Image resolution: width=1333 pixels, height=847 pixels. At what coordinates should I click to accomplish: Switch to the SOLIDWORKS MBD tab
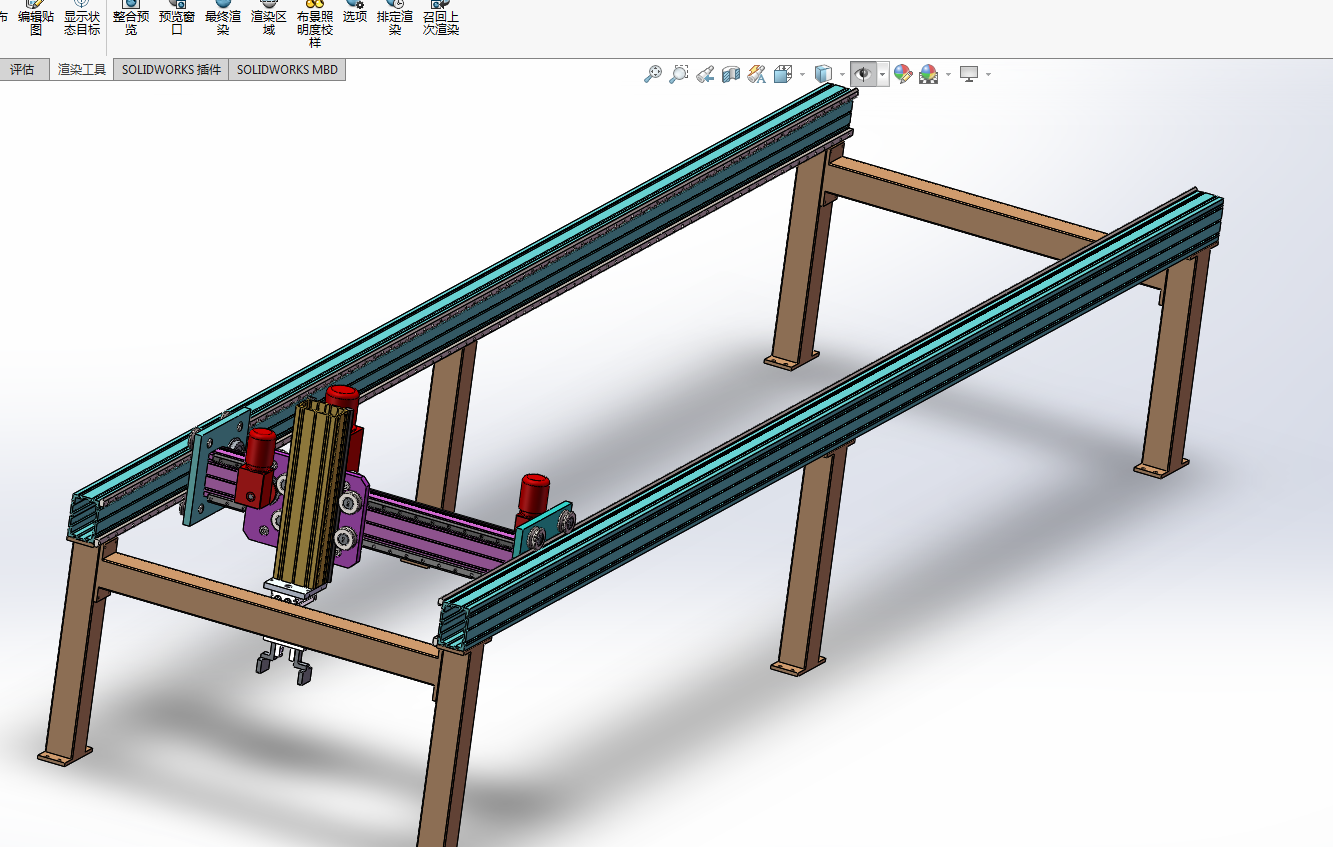tap(287, 70)
